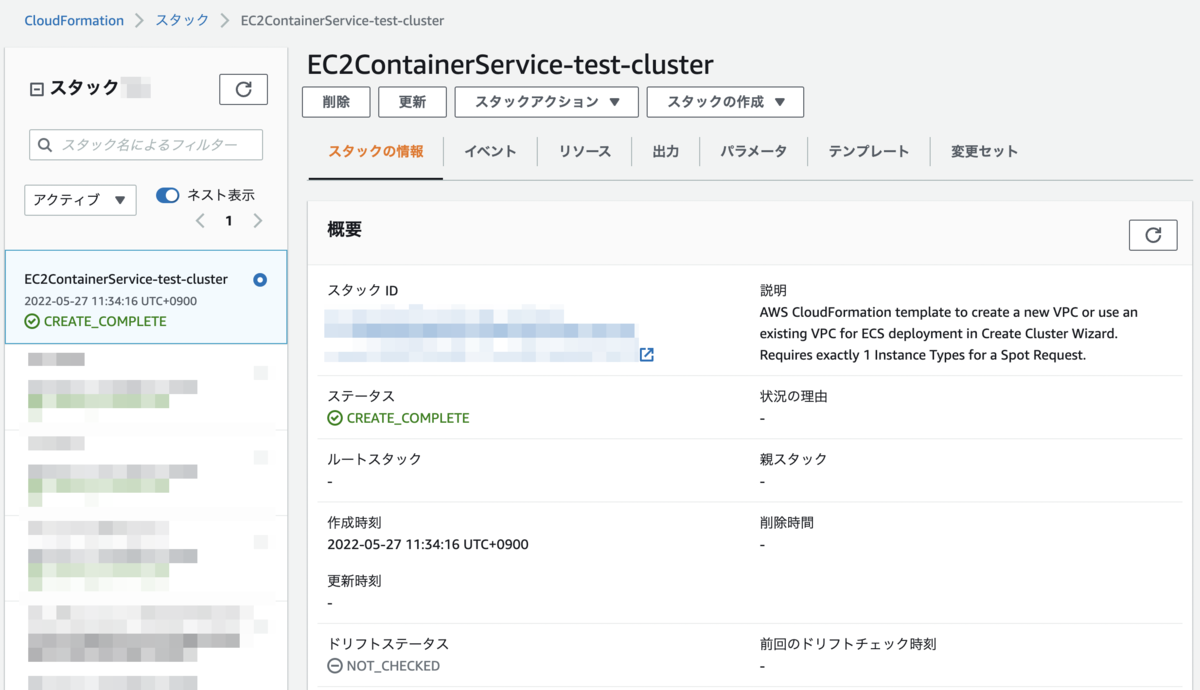Refresh the overview panel

(x=1152, y=235)
